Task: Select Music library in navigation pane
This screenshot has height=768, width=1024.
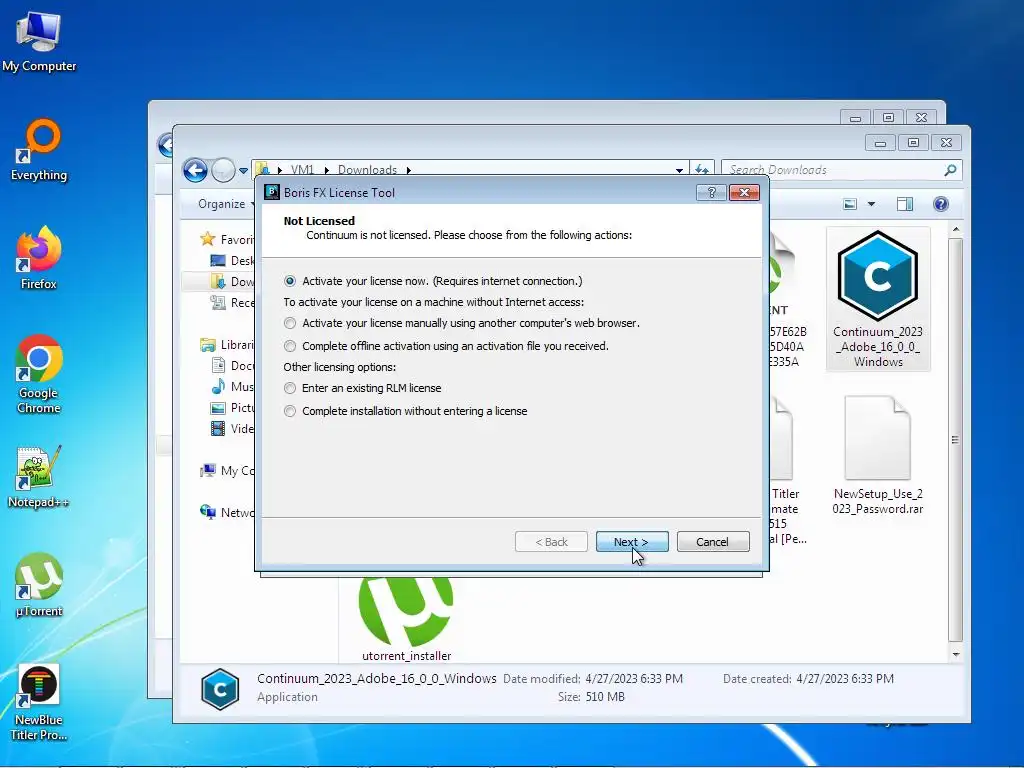Action: click(x=232, y=387)
